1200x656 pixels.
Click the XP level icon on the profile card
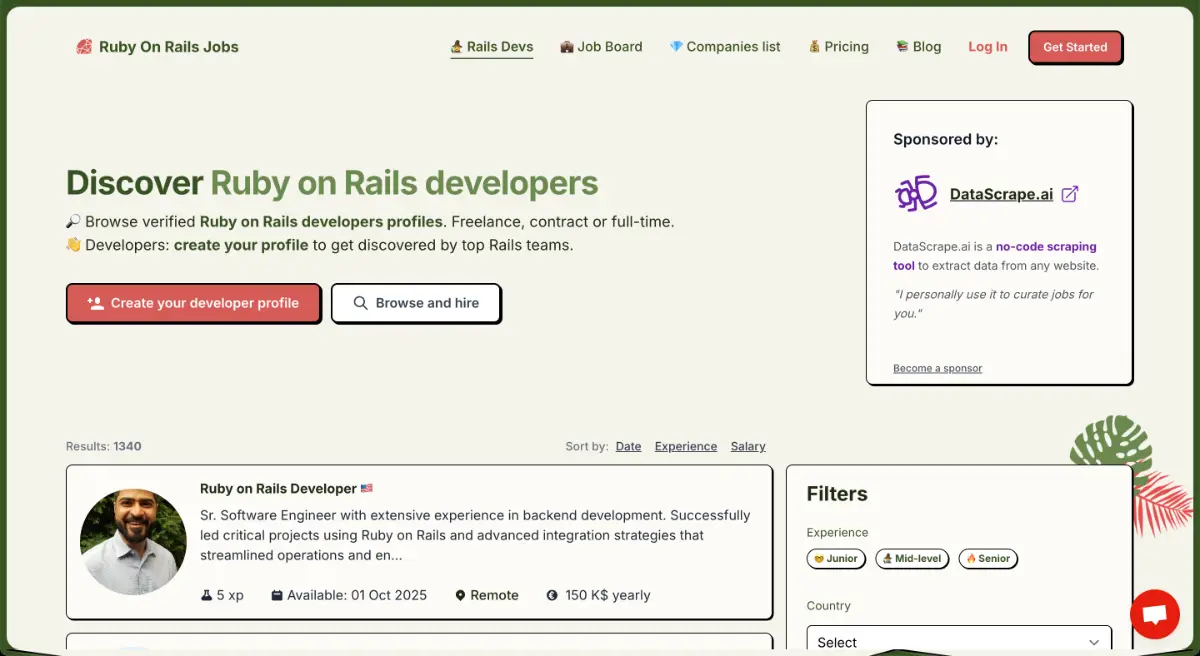(206, 595)
